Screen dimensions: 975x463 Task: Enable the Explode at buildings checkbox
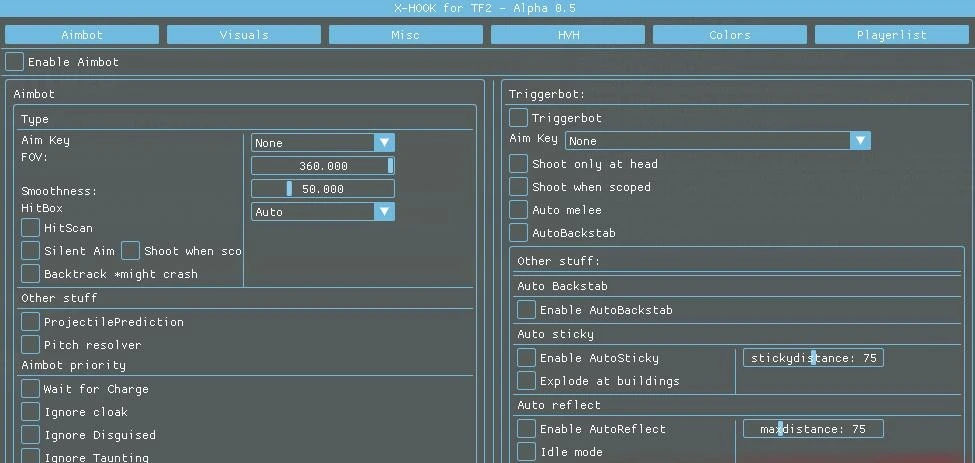526,380
